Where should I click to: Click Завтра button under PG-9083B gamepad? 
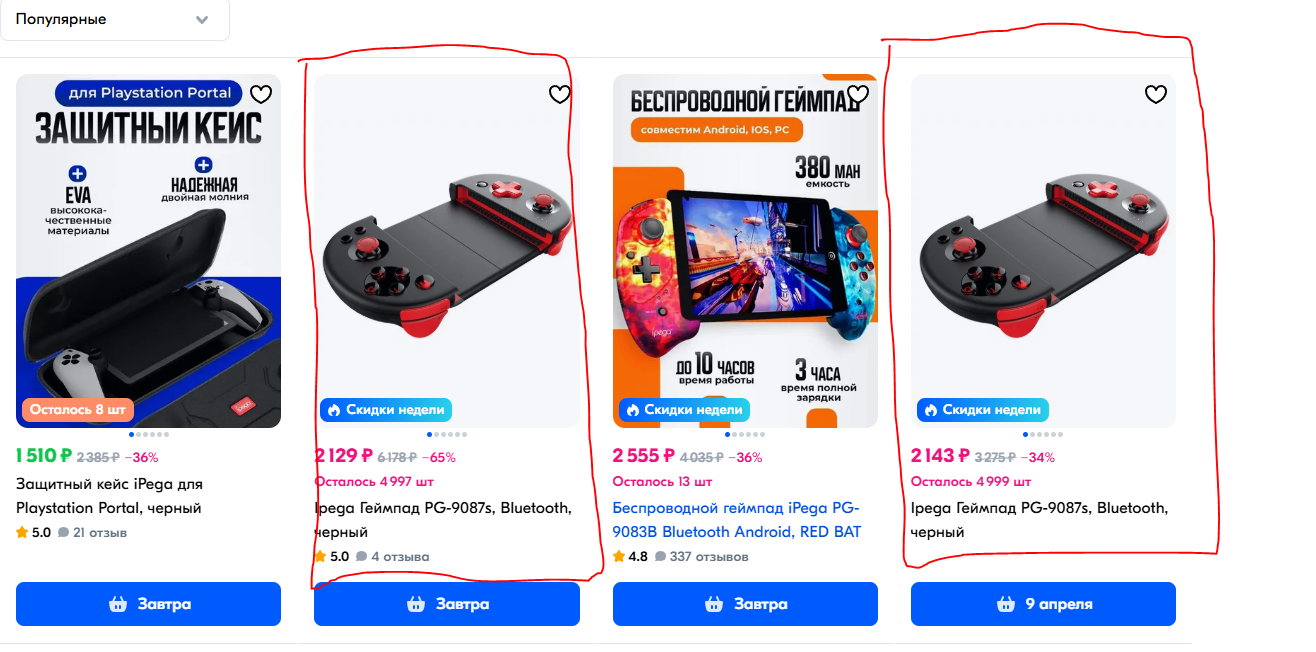(x=745, y=604)
